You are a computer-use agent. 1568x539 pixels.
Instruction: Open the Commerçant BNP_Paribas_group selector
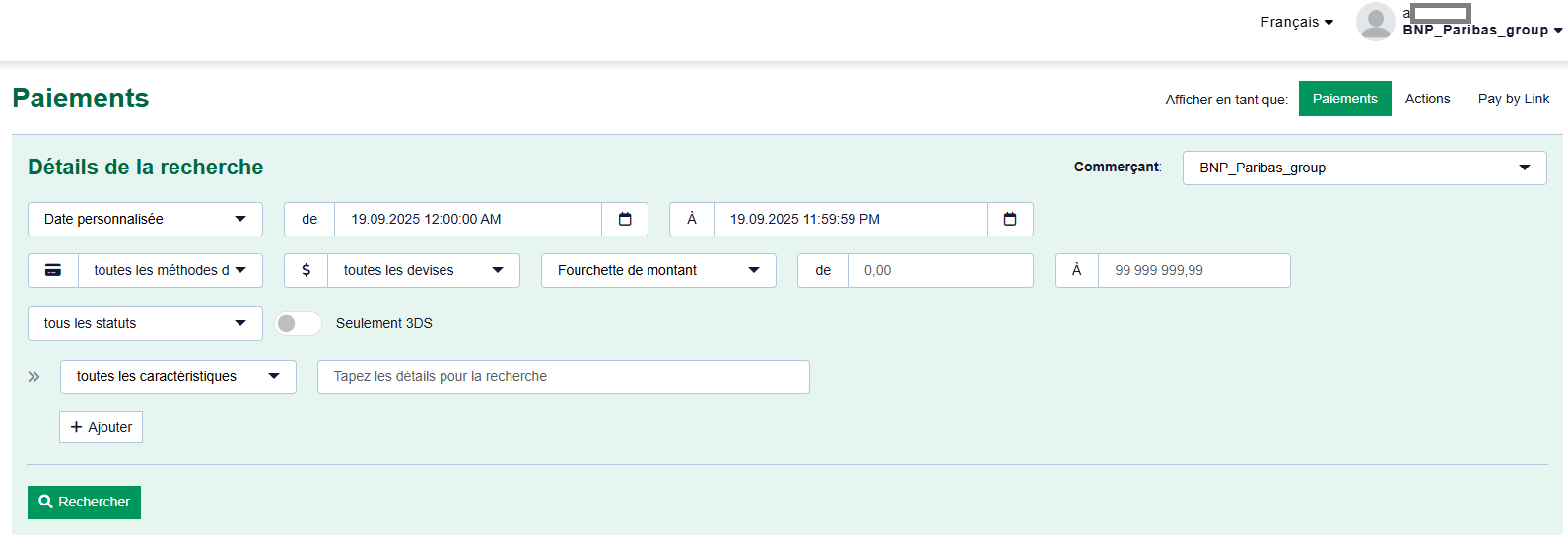click(1364, 168)
